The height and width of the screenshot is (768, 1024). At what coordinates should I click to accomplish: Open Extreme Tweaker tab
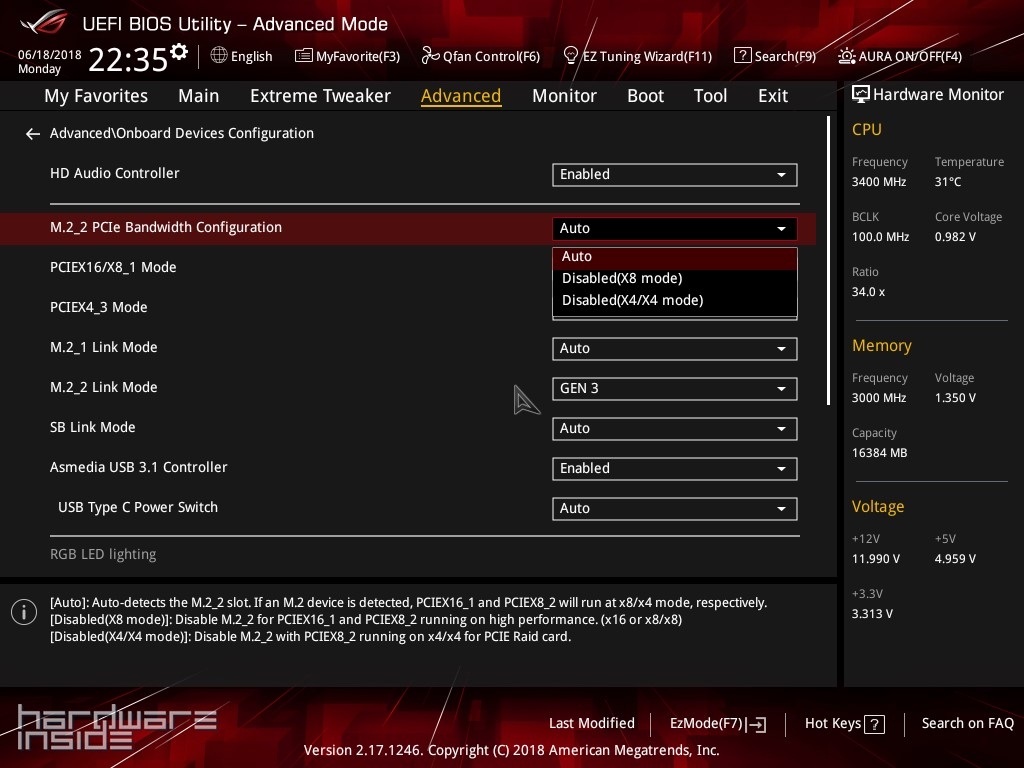(320, 96)
